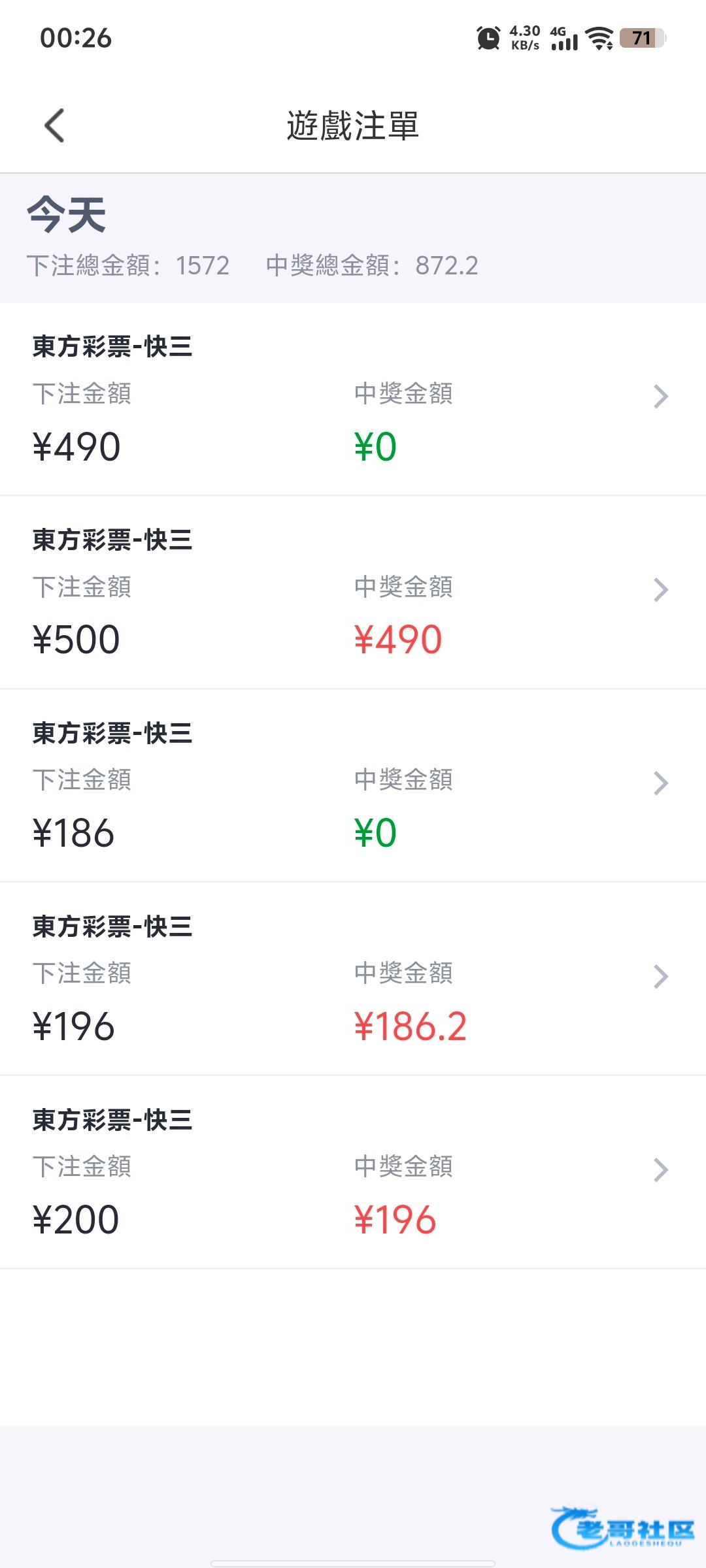
Task: Tap the home gesture bar at bottom
Action: click(x=353, y=1563)
